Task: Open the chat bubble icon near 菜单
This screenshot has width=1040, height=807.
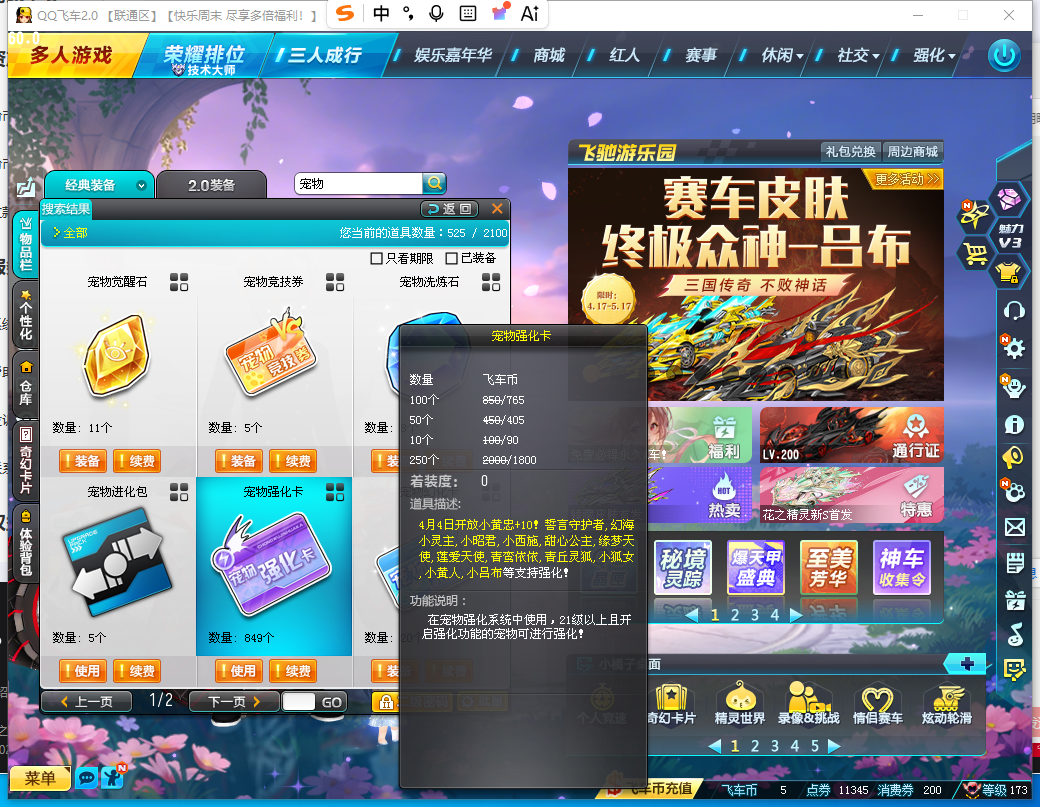Action: (87, 777)
